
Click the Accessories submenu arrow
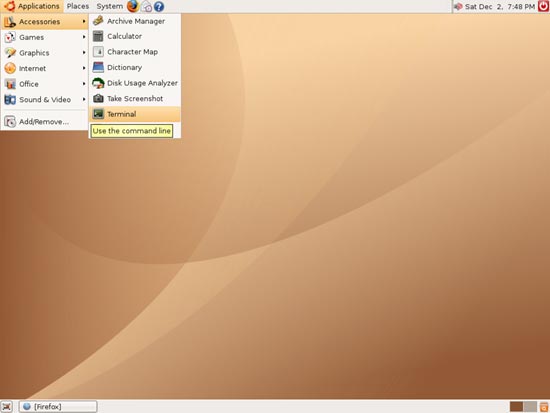pos(84,22)
